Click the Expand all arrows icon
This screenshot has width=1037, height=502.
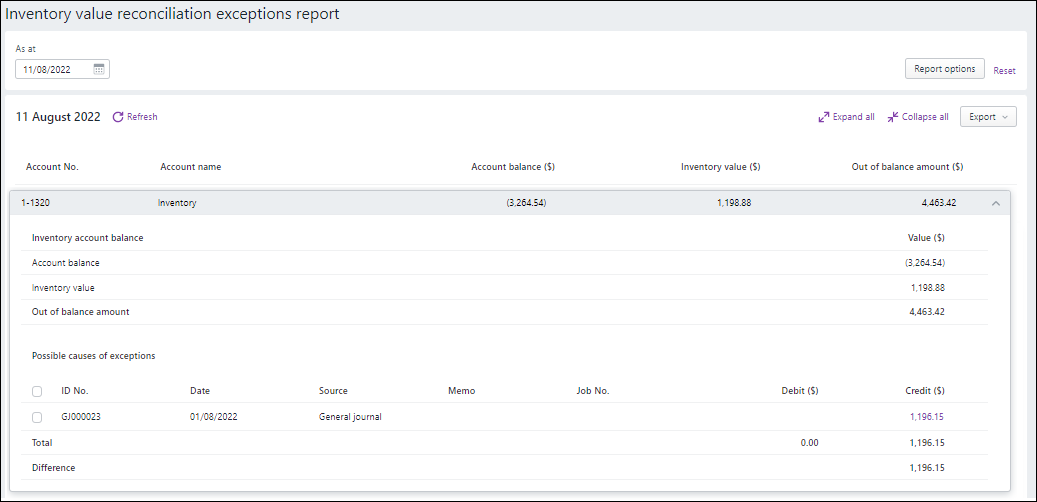click(x=824, y=117)
